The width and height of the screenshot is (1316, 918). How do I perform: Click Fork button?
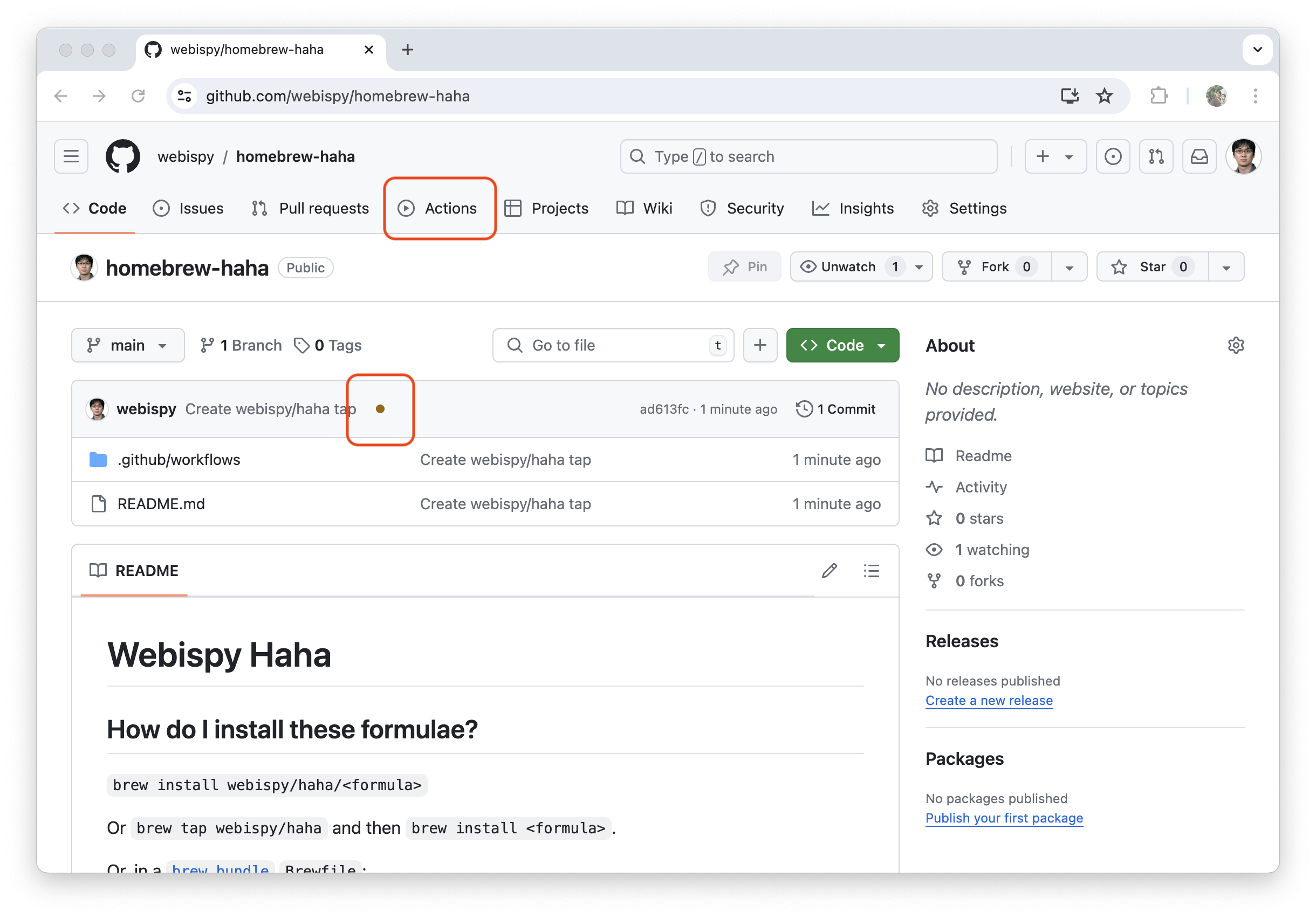(x=996, y=266)
